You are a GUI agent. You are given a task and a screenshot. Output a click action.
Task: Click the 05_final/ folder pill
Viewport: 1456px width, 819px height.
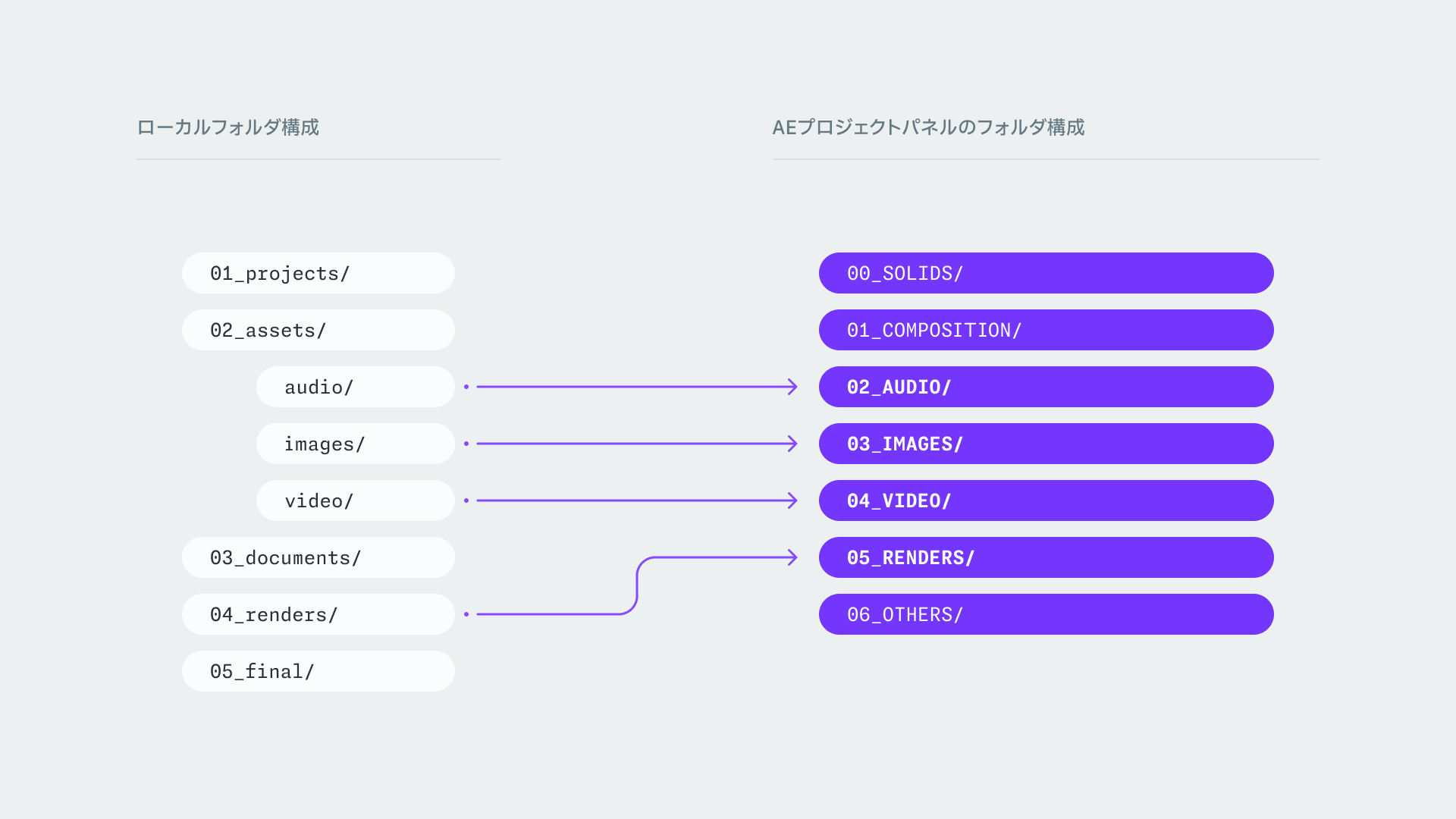[x=318, y=671]
